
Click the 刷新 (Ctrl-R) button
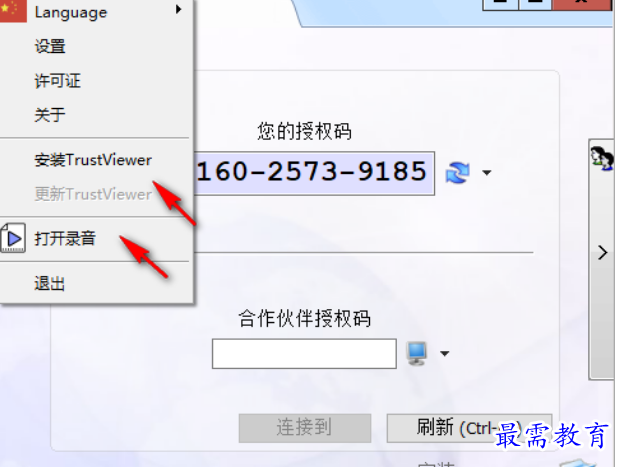(469, 428)
